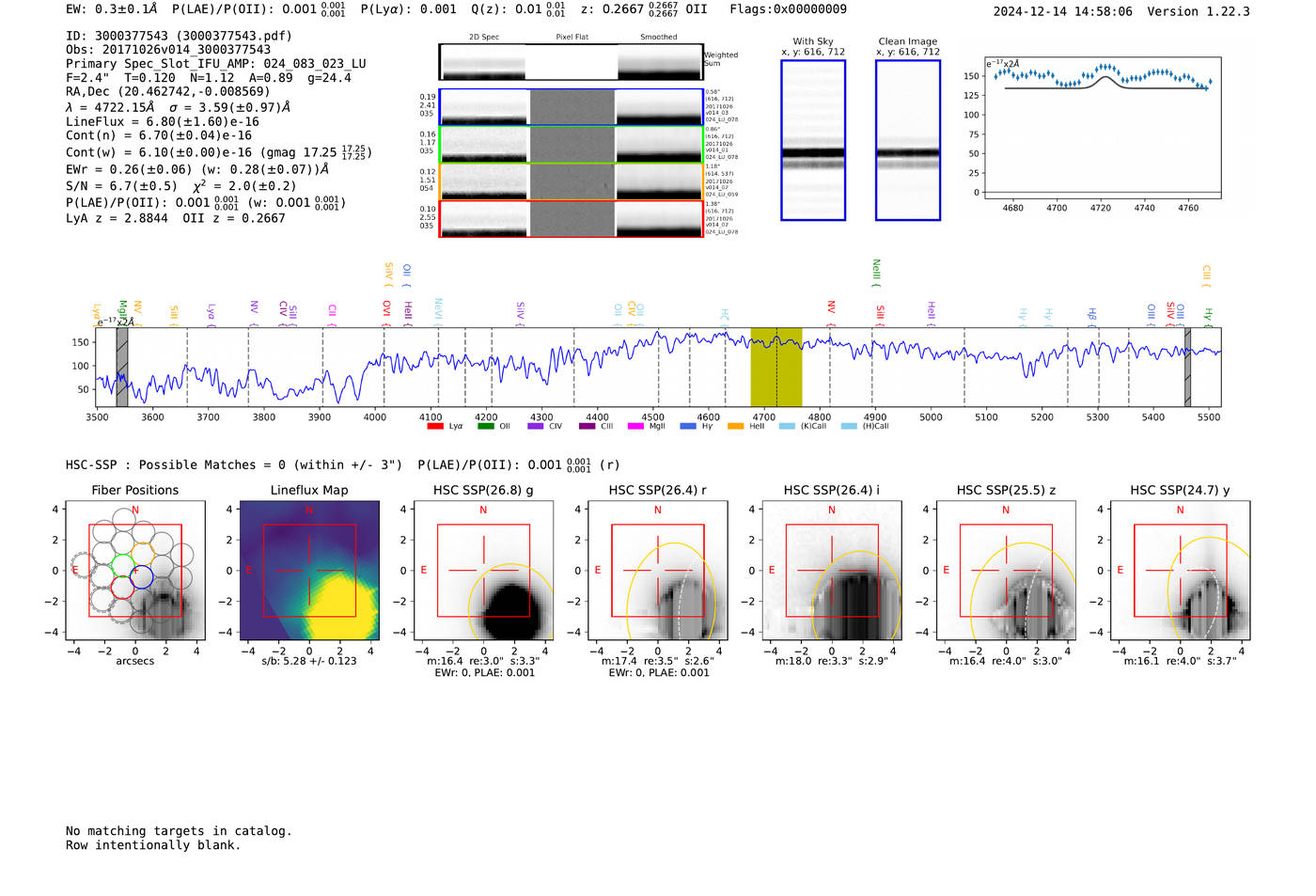The width and height of the screenshot is (1316, 896).
Task: Click the Weighted Sum 2D spectrum row
Action: pos(571,62)
